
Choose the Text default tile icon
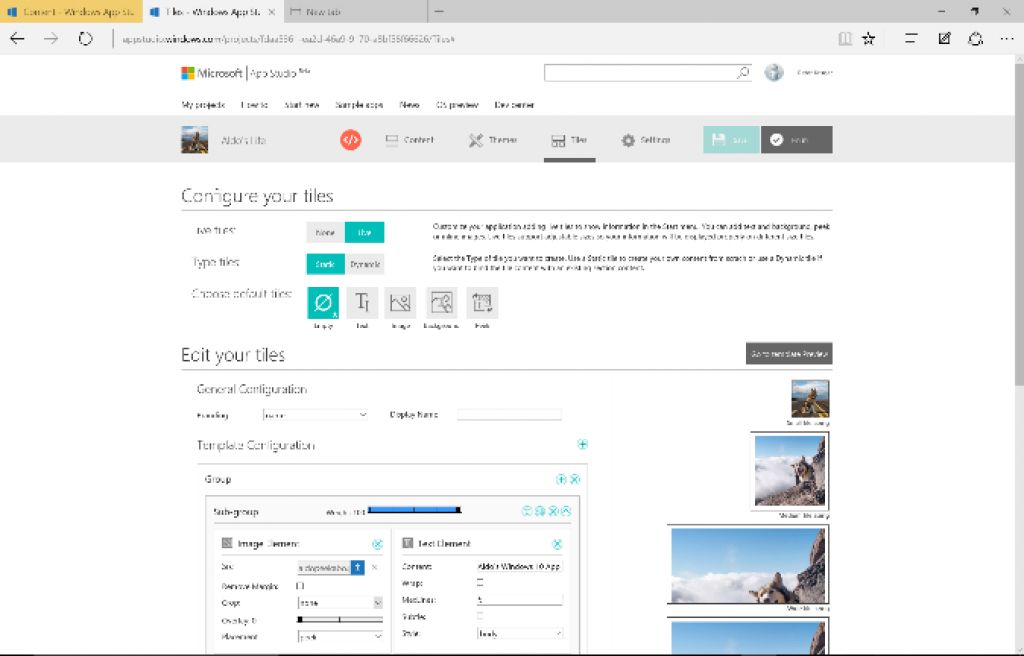(363, 303)
